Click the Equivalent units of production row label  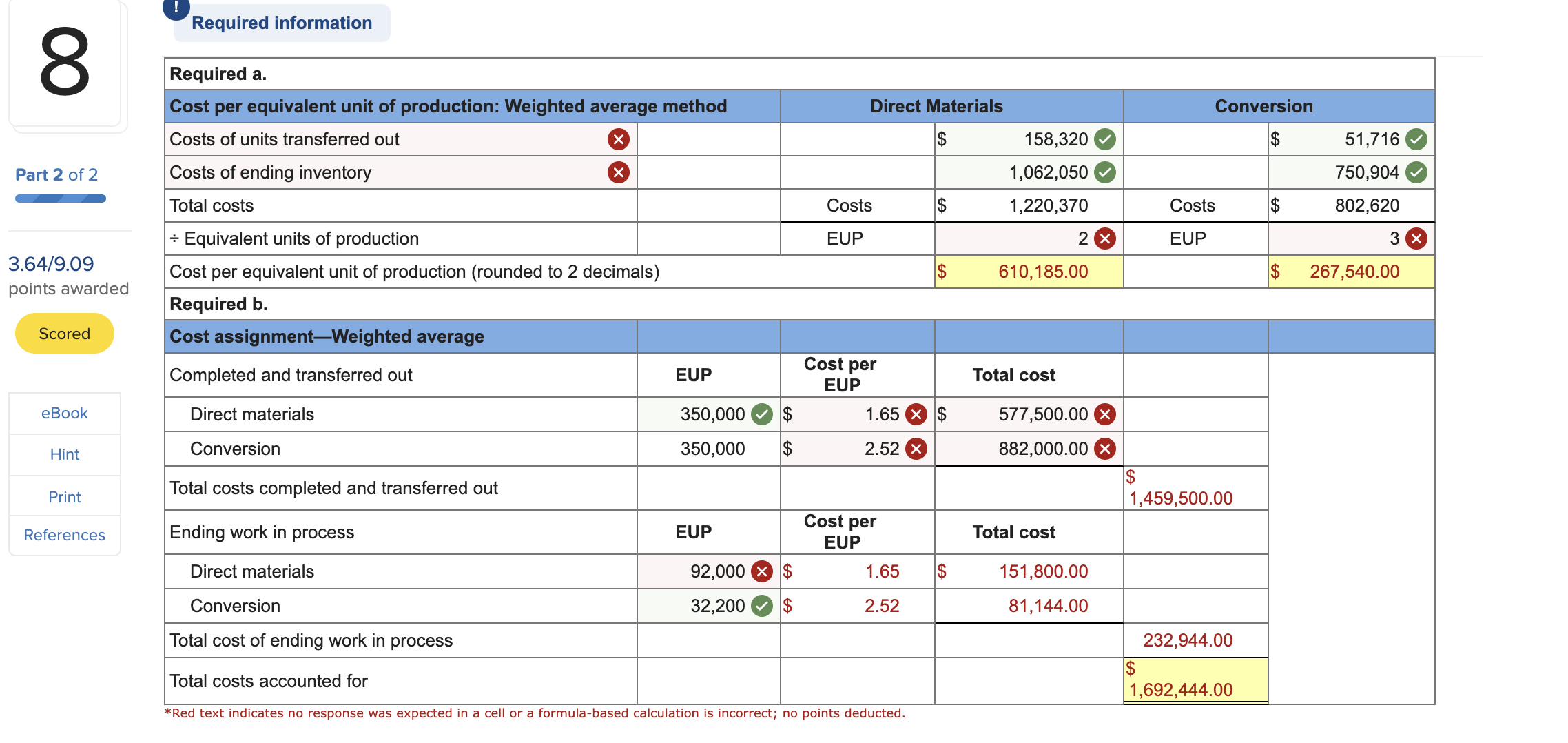pos(294,238)
